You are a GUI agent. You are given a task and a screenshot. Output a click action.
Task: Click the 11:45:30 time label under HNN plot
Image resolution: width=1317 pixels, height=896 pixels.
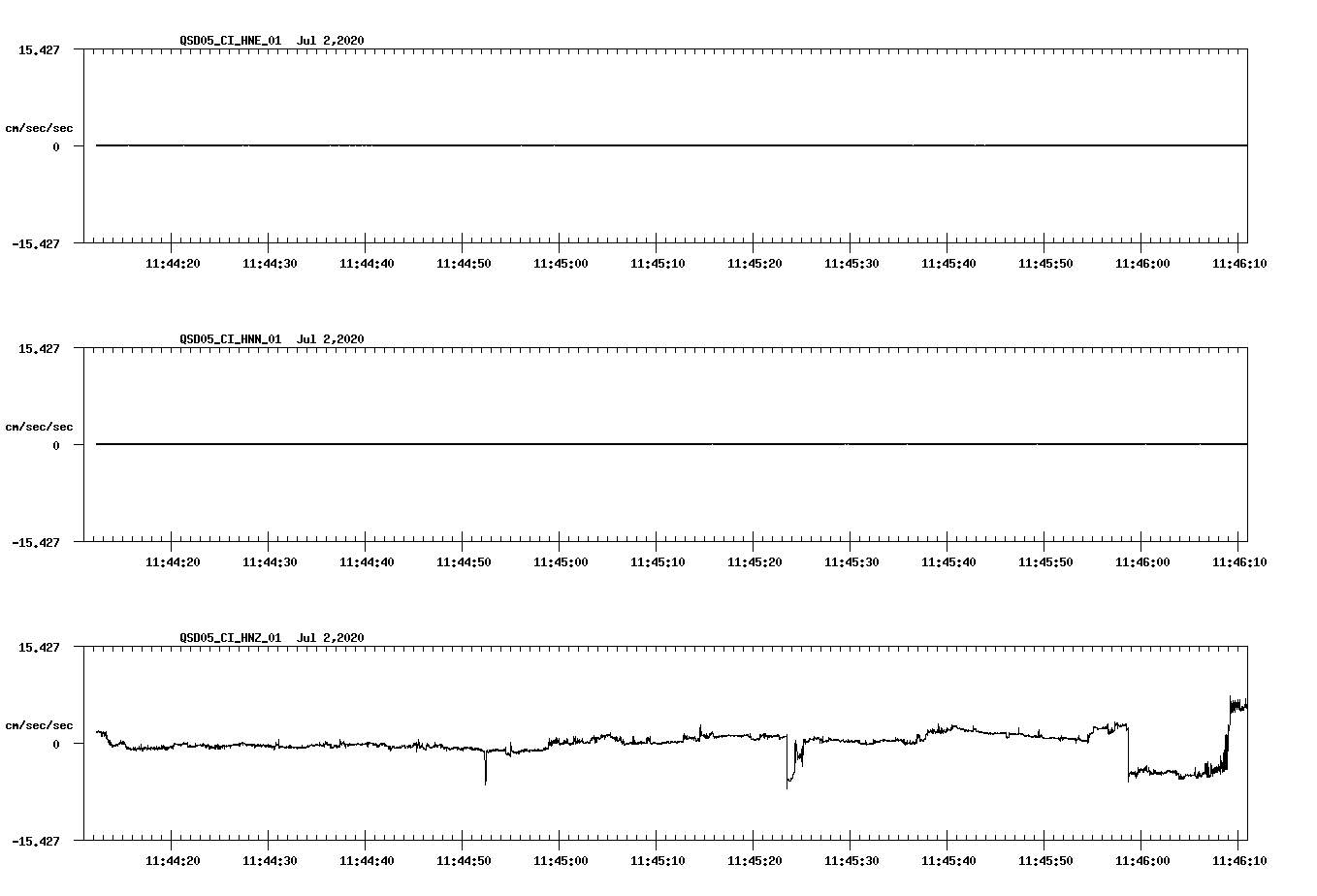(x=851, y=561)
